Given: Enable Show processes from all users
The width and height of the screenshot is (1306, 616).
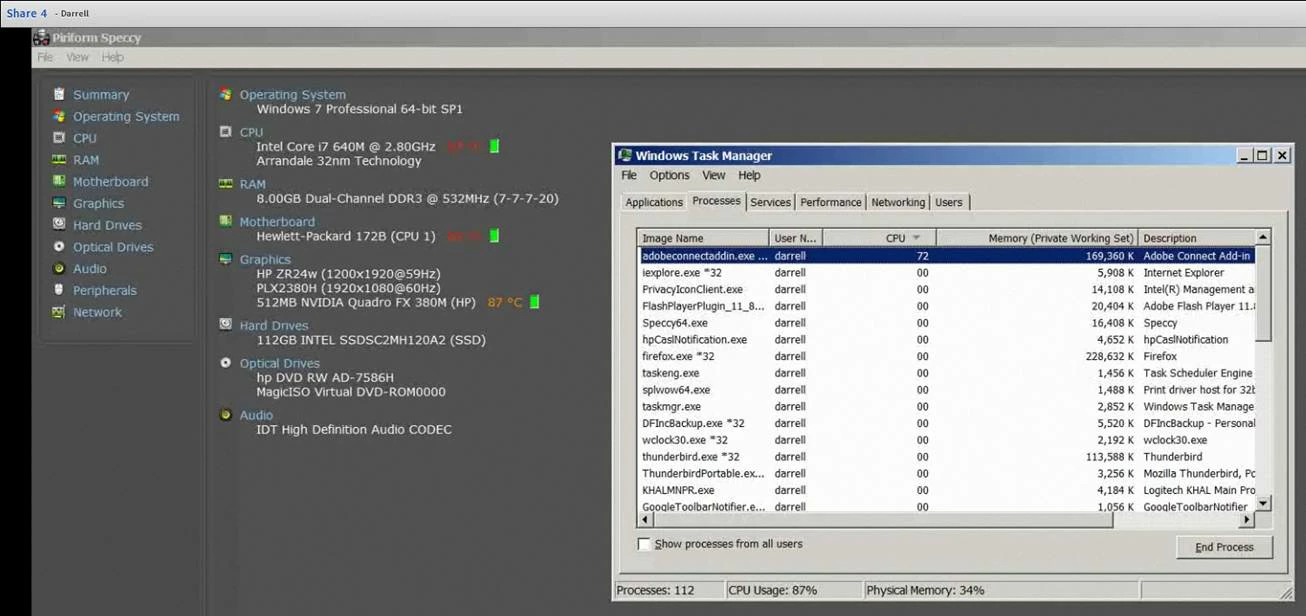Looking at the screenshot, I should click(644, 544).
